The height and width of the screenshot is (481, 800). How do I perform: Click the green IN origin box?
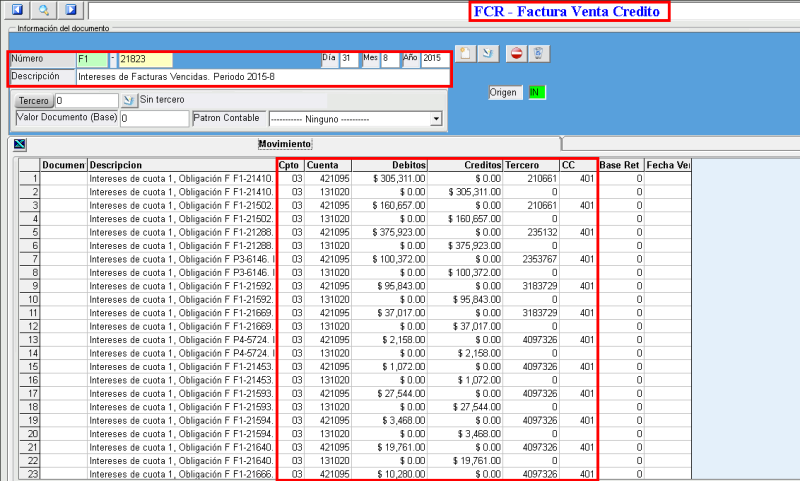pyautogui.click(x=537, y=93)
